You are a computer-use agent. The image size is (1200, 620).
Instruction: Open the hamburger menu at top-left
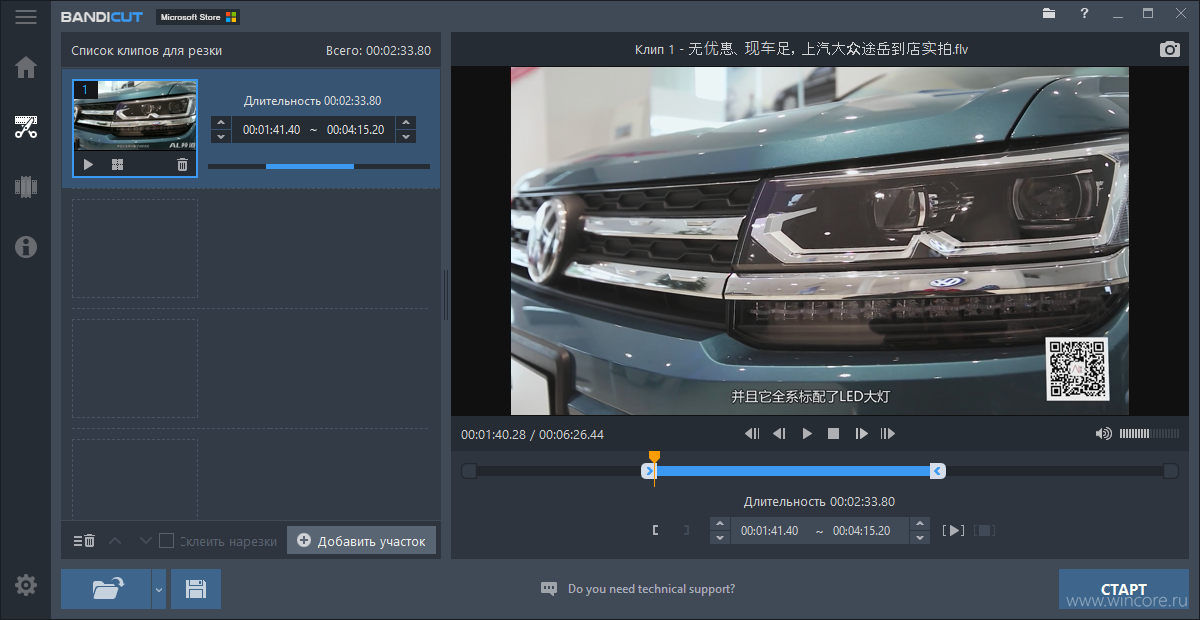pos(26,17)
